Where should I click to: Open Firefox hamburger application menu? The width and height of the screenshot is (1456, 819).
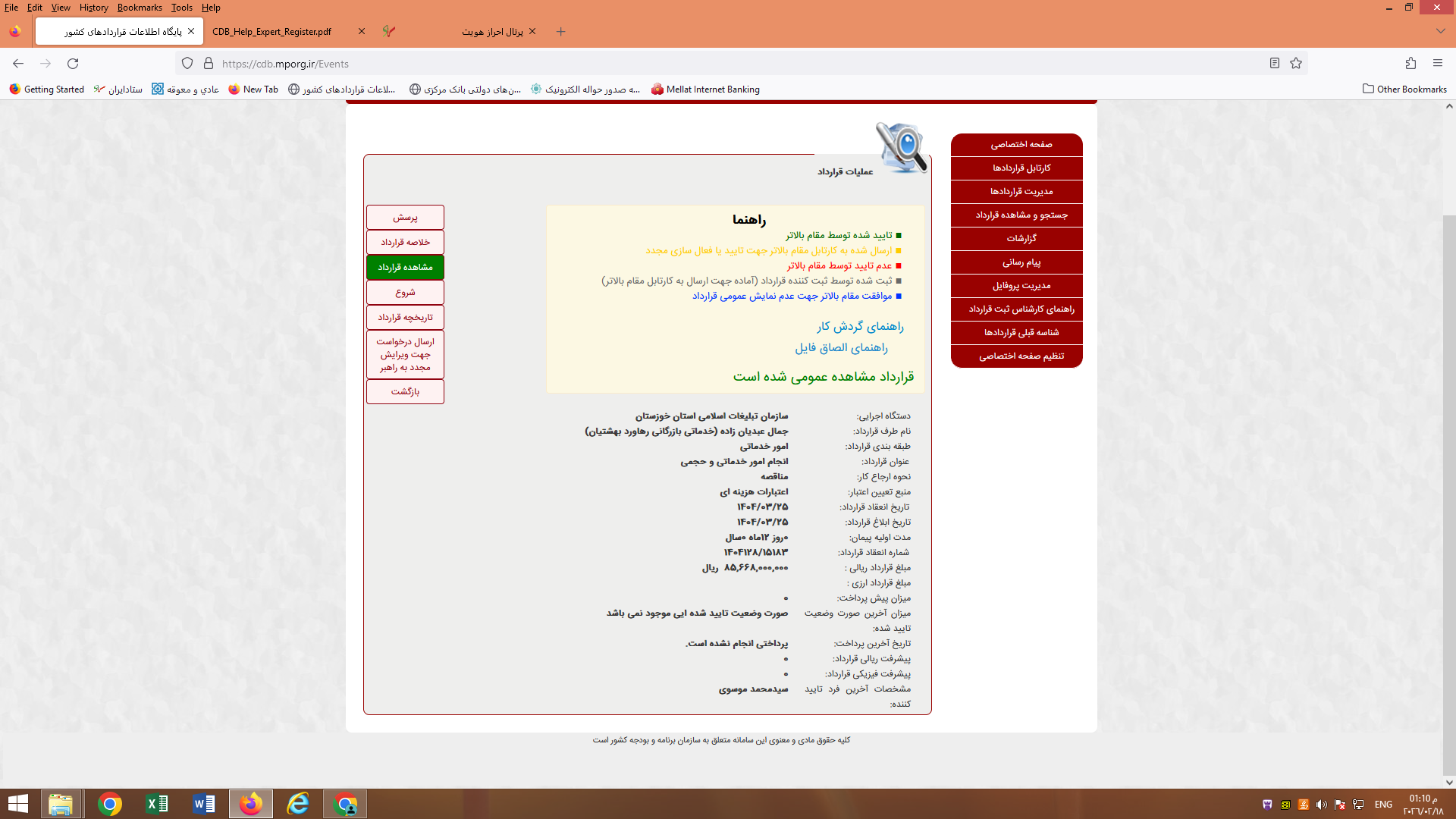(1438, 64)
